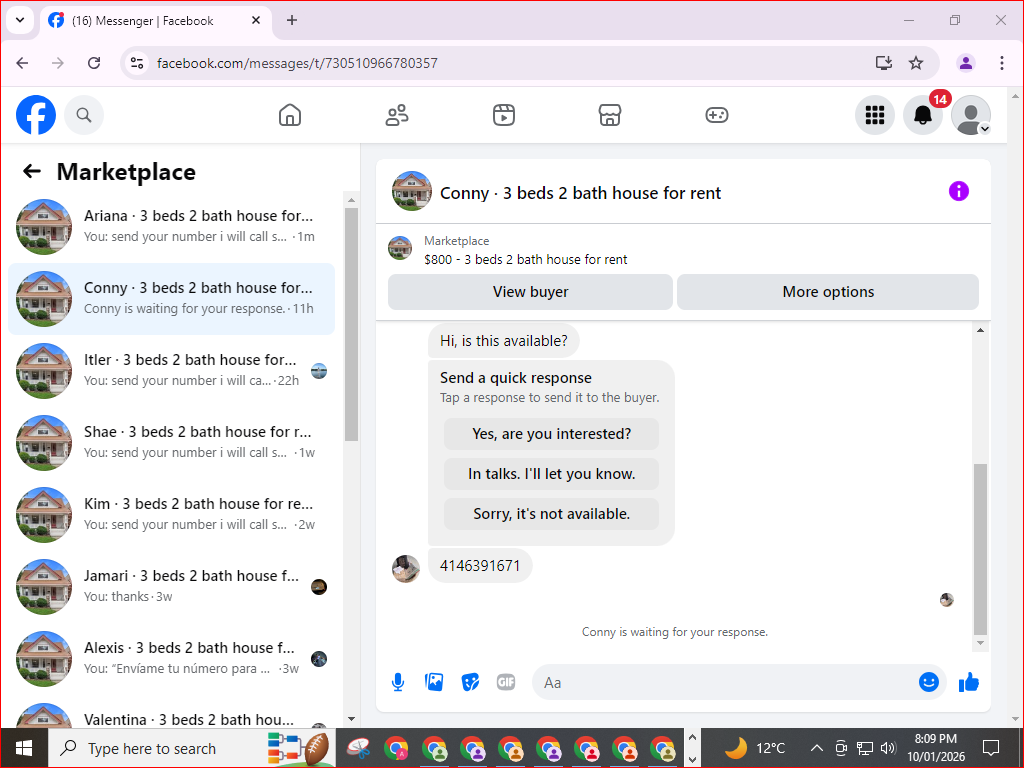Open the Video/Reels icon
Screen dimensions: 1024x768
tap(504, 115)
